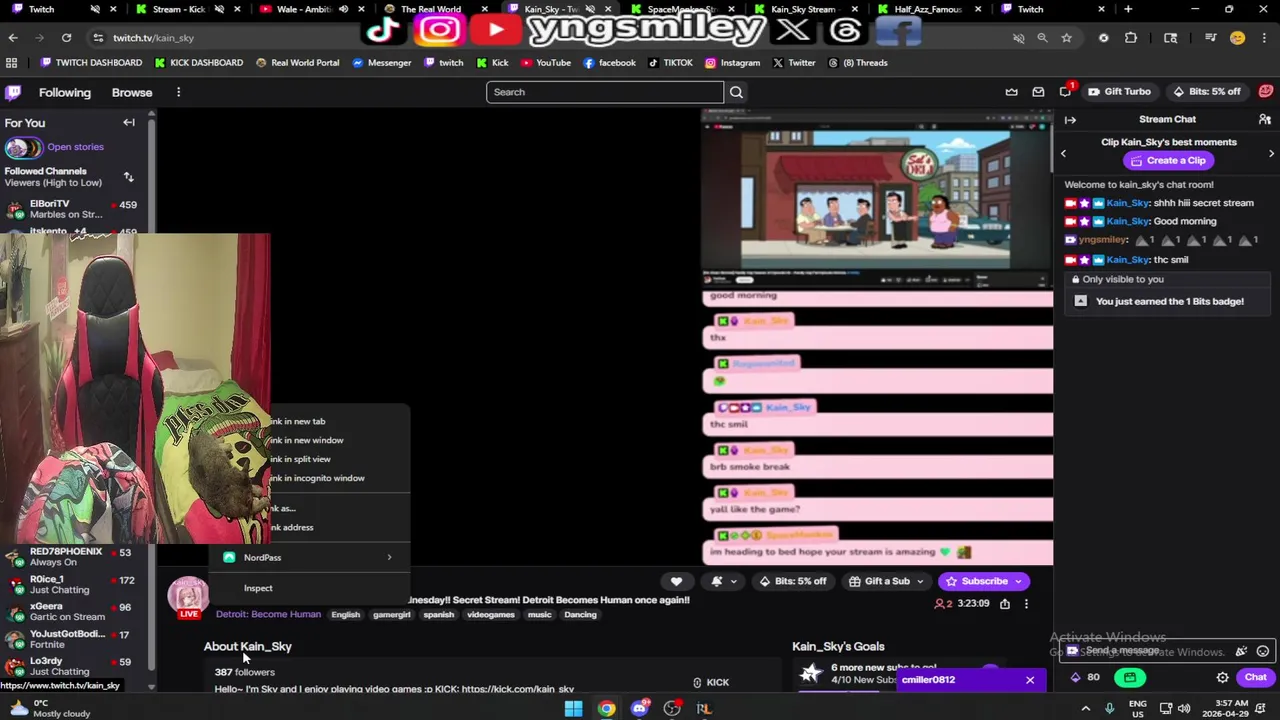The height and width of the screenshot is (720, 1280).
Task: Open Detroit: Become Human category link
Action: 268,614
